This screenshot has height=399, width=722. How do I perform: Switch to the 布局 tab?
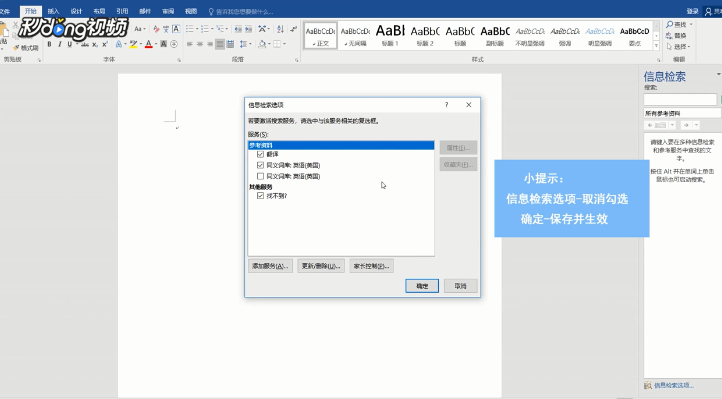pos(99,11)
